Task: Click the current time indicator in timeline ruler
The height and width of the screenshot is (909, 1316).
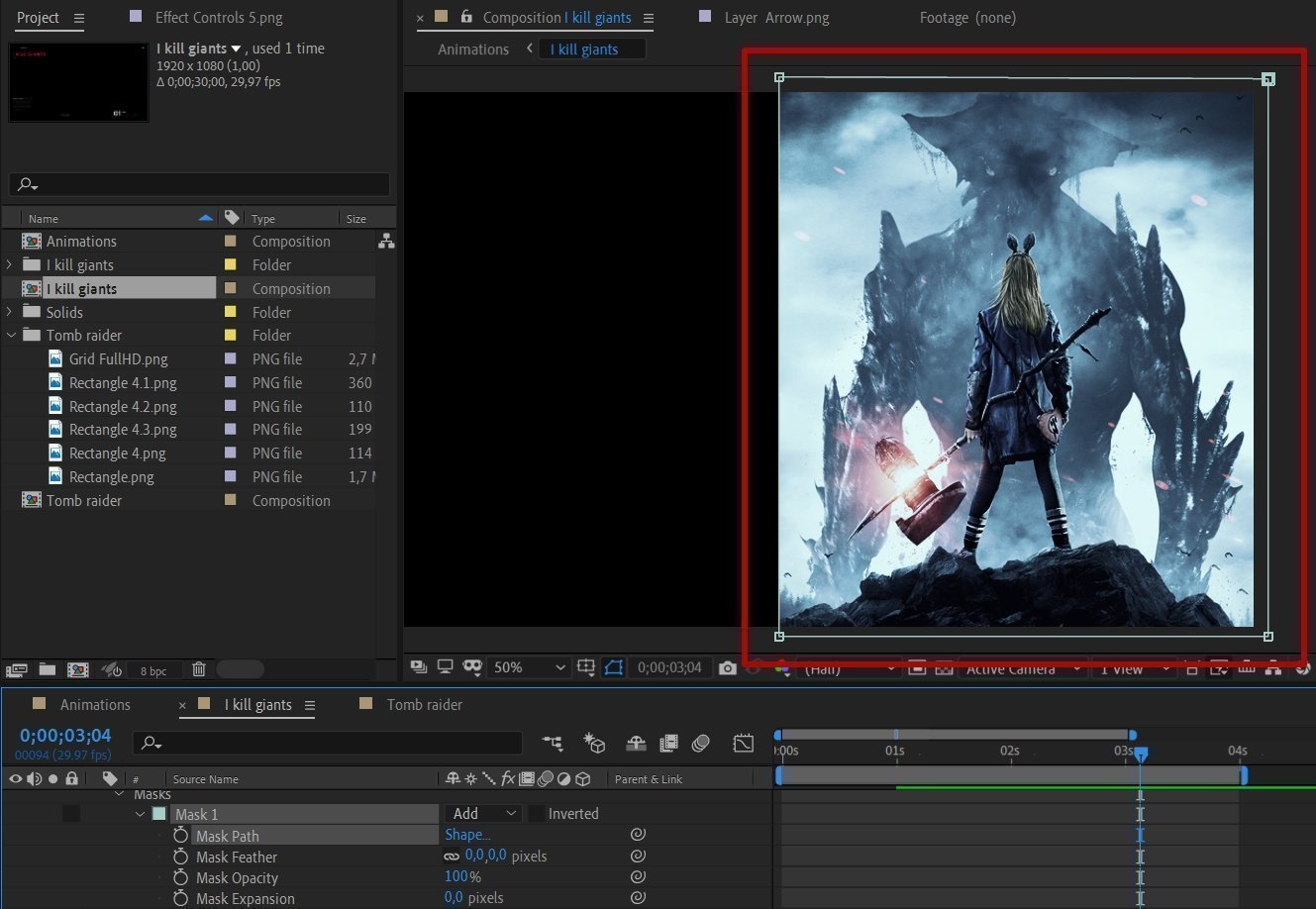Action: pos(1140,755)
